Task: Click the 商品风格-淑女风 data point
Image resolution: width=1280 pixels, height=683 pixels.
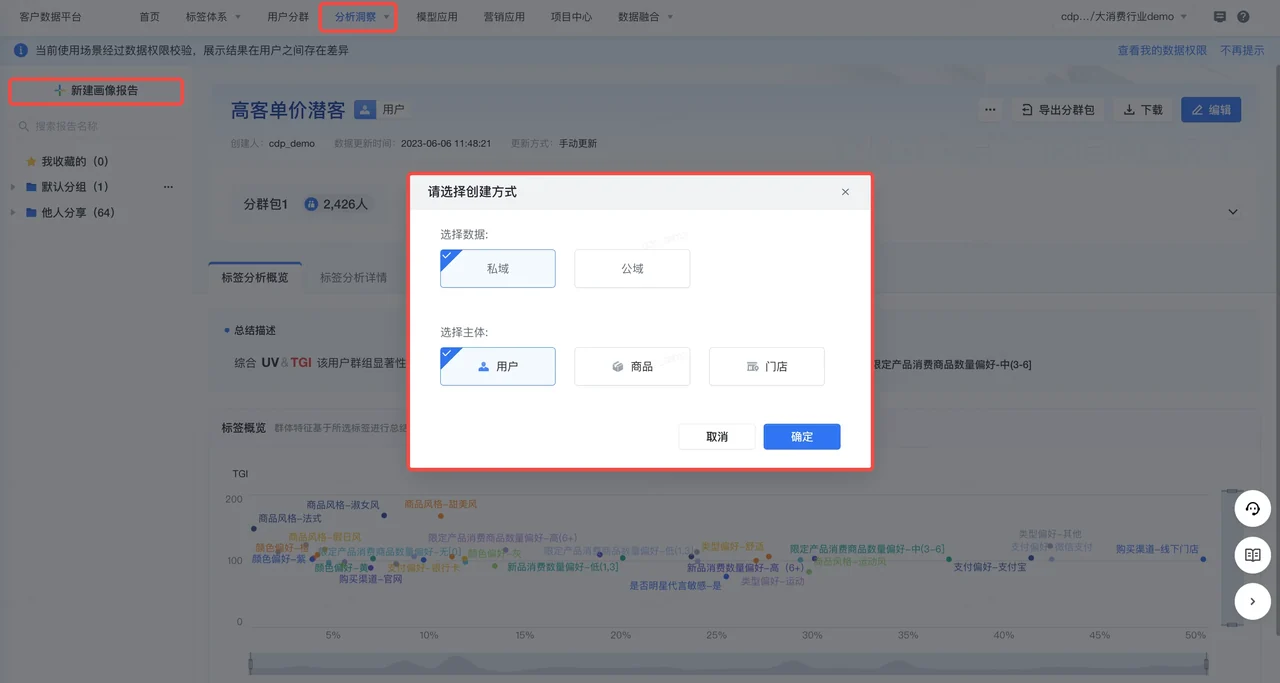Action: click(x=383, y=516)
